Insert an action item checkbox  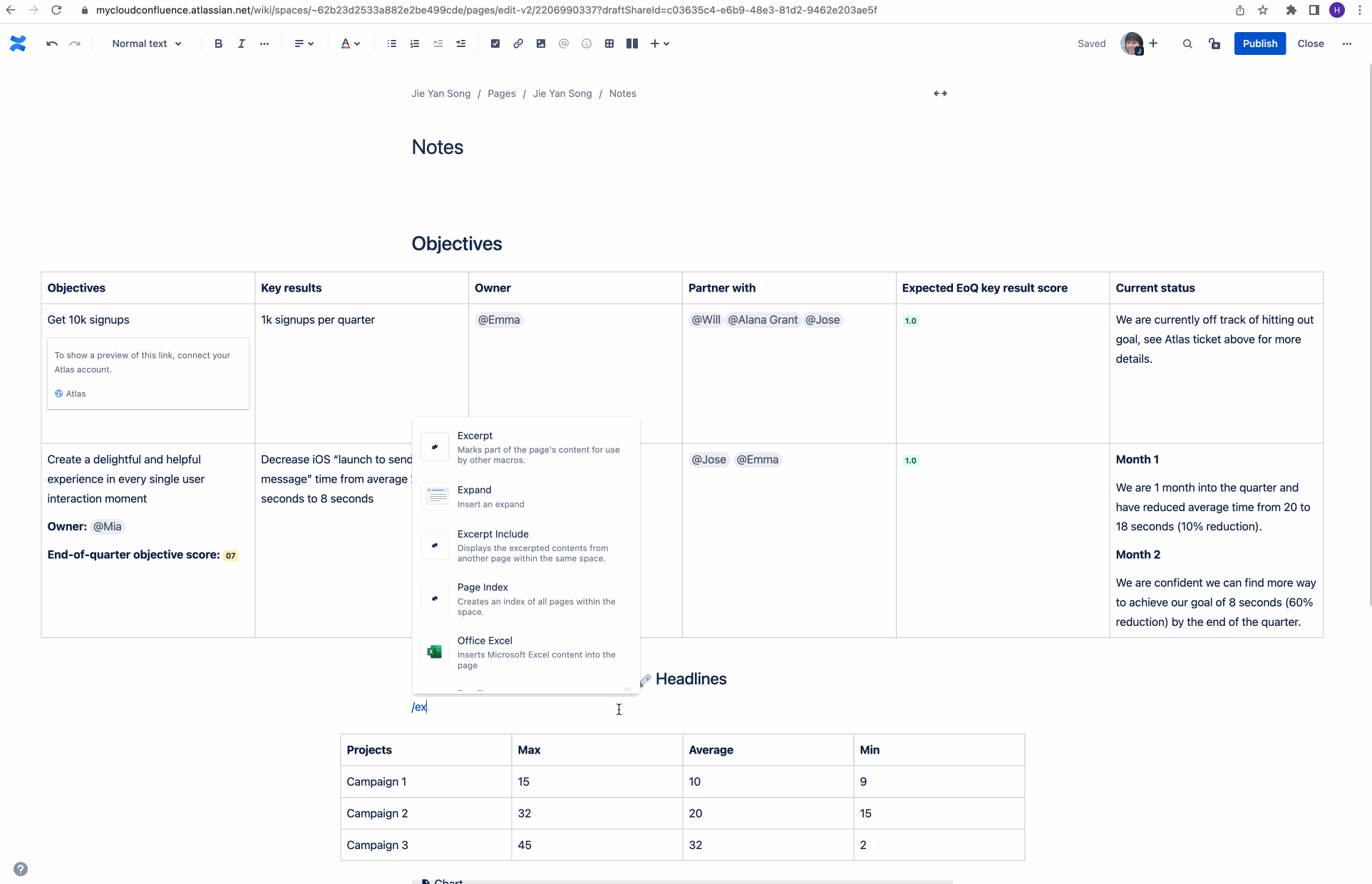coord(495,43)
